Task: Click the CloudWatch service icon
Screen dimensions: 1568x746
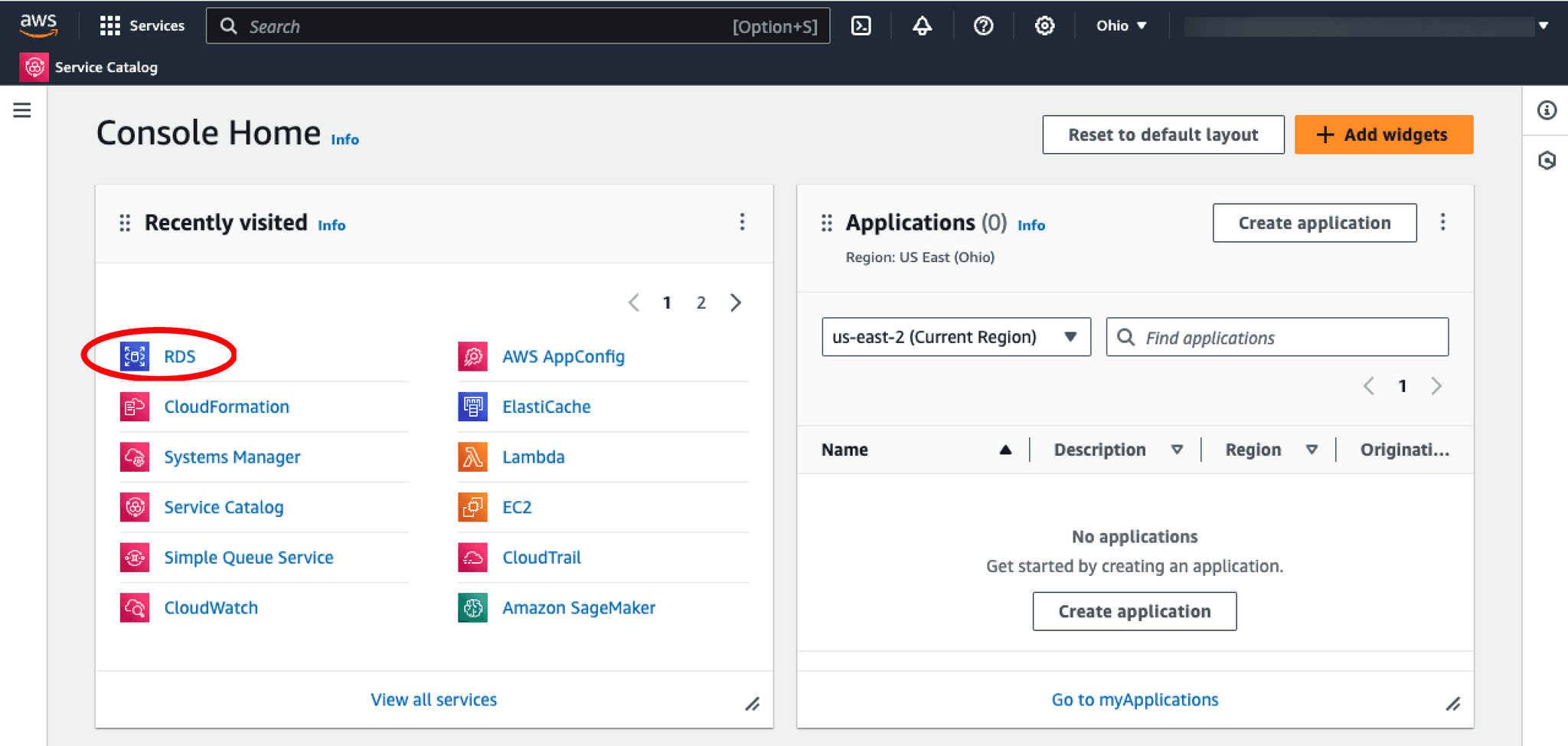Action: 135,608
